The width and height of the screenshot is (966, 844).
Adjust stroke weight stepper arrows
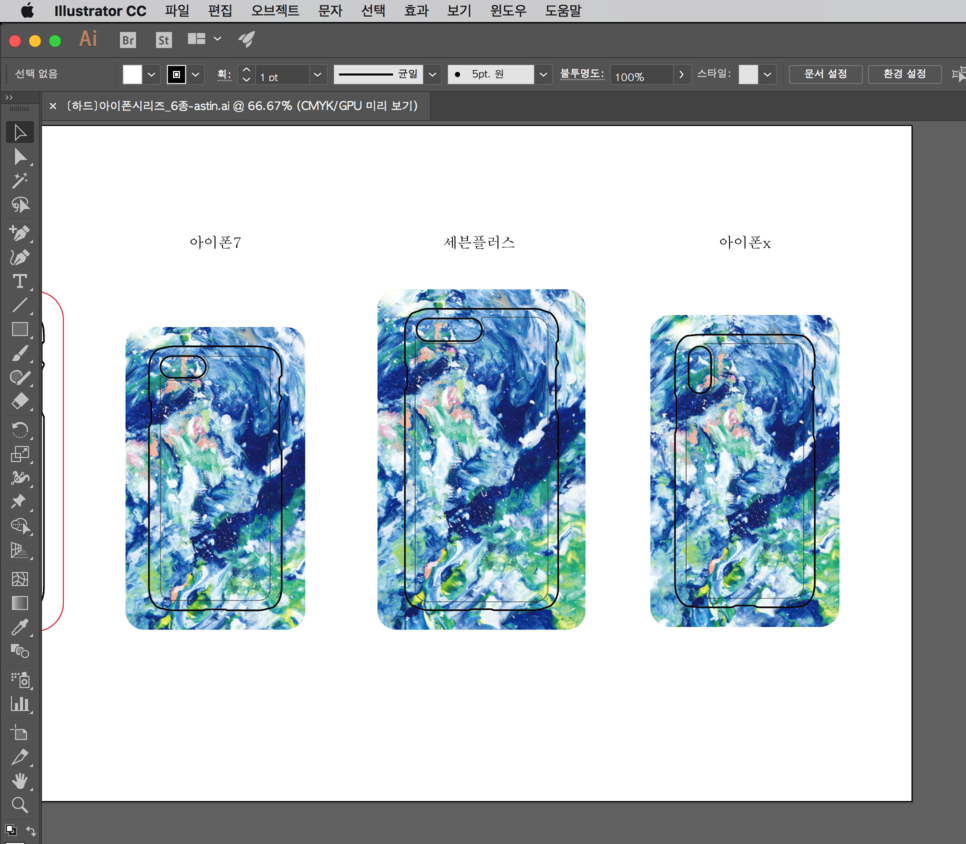pos(246,75)
